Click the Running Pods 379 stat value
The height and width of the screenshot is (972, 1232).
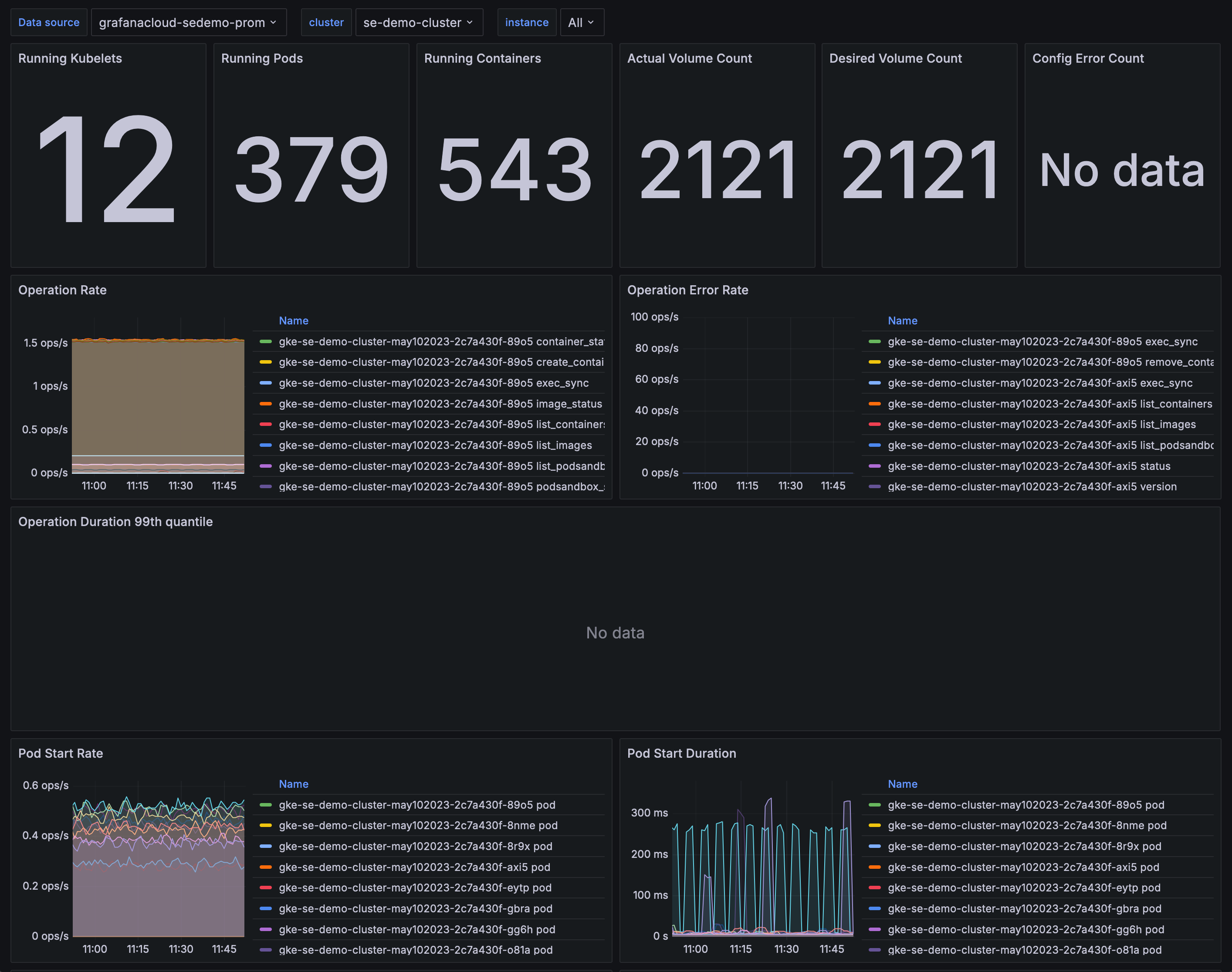point(311,169)
